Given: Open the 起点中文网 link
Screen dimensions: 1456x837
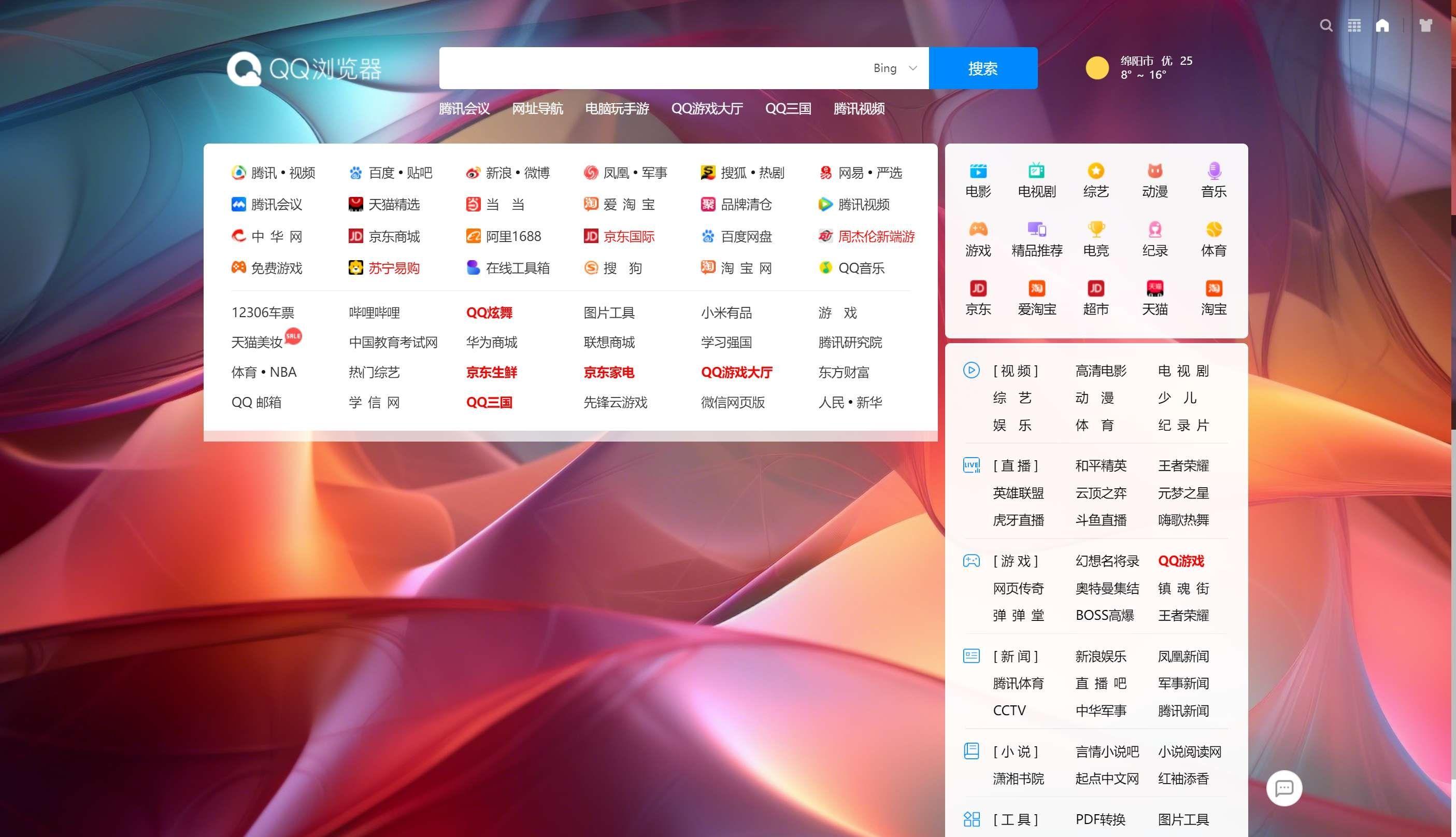Looking at the screenshot, I should pyautogui.click(x=1107, y=779).
